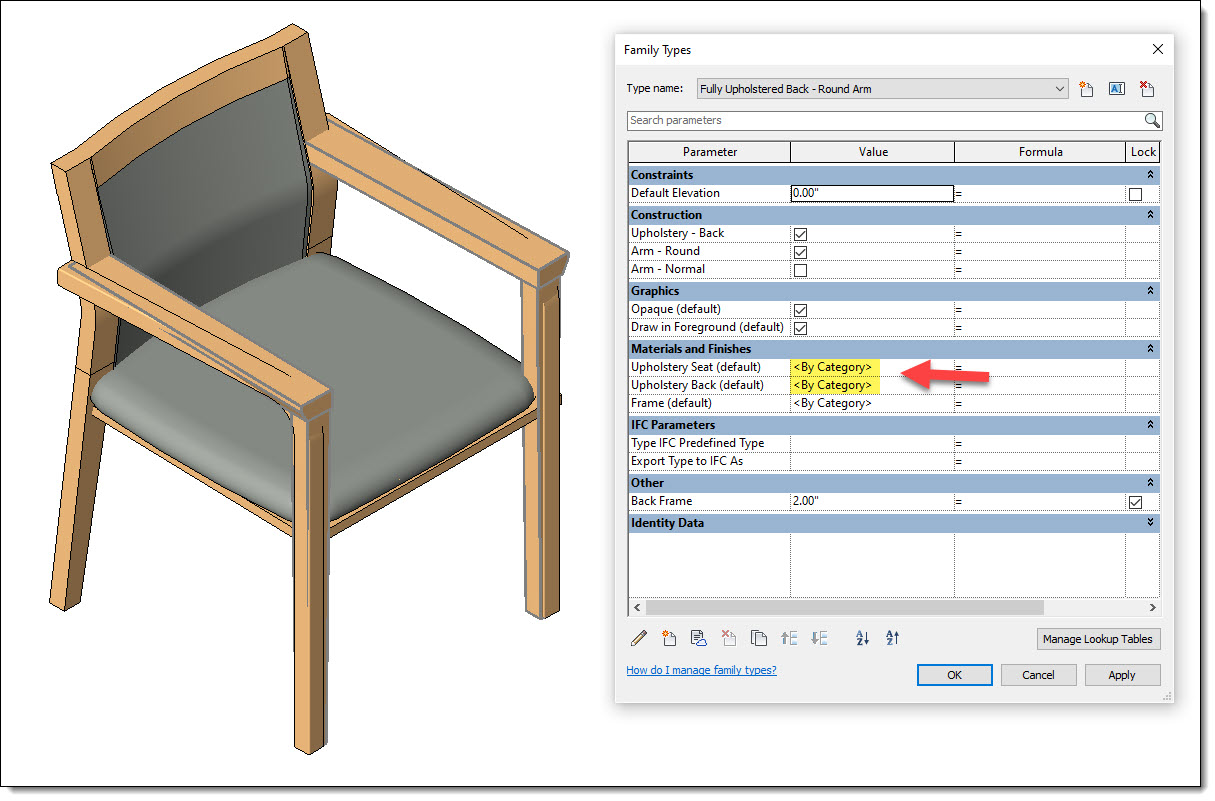Apply the family type changes
Image resolution: width=1215 pixels, height=801 pixels.
[x=1122, y=675]
